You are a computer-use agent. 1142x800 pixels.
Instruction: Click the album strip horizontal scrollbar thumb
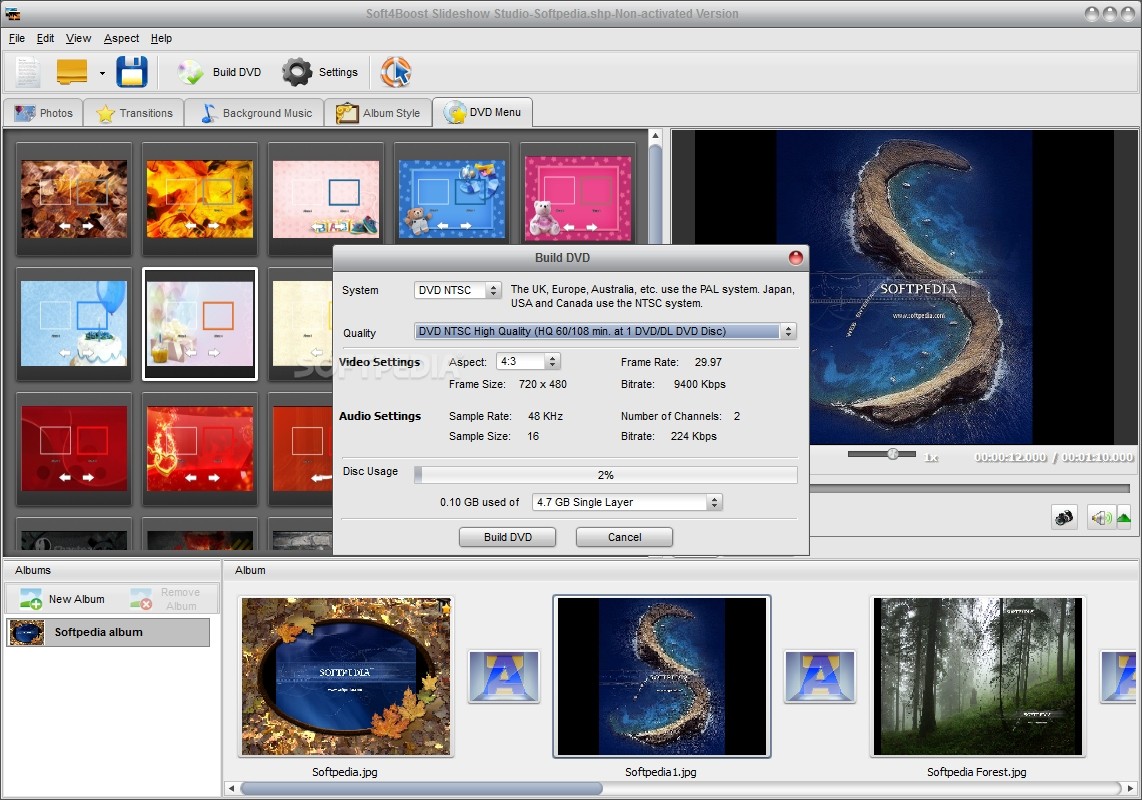pos(421,788)
